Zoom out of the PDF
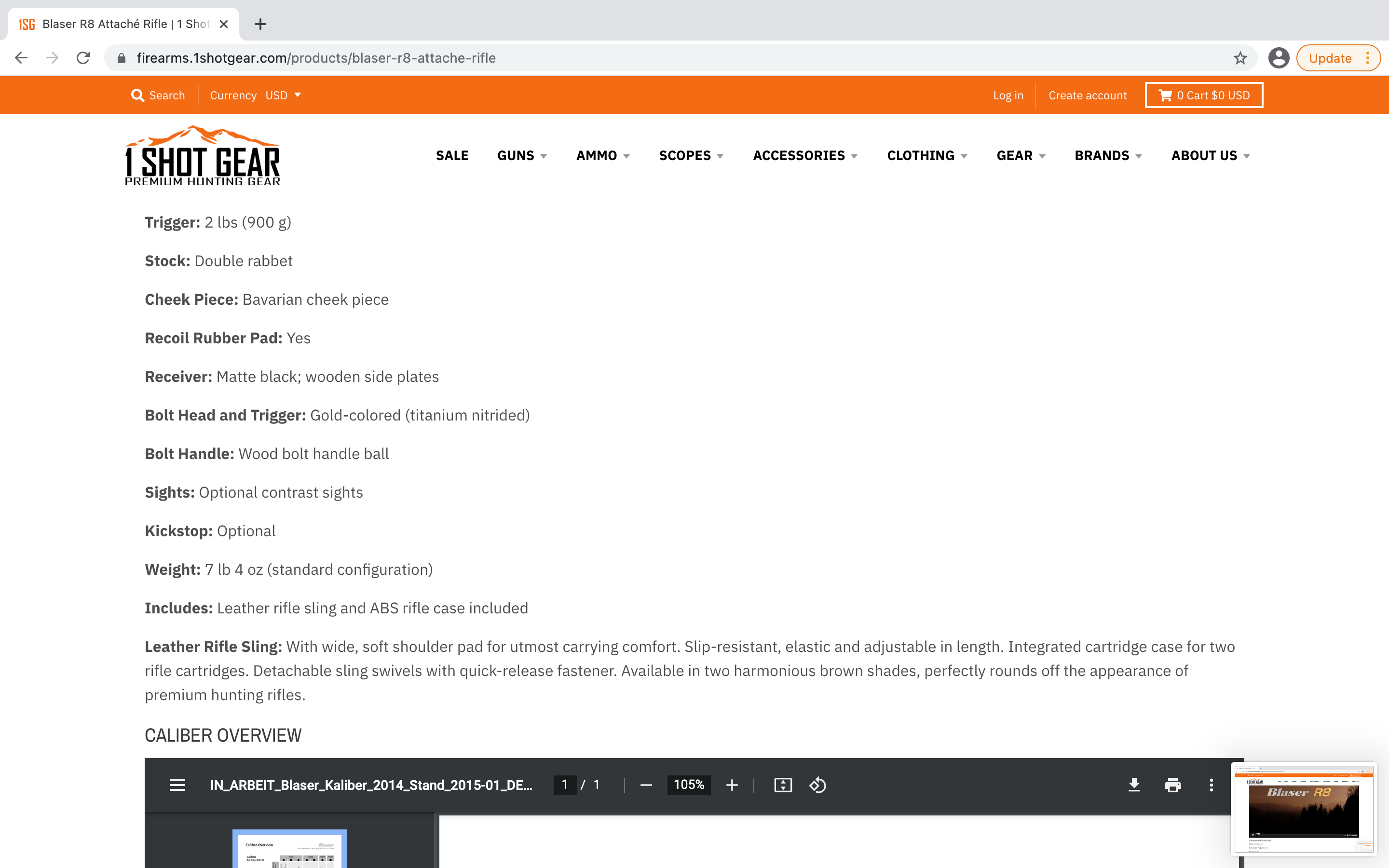The width and height of the screenshot is (1389, 868). pos(646,785)
